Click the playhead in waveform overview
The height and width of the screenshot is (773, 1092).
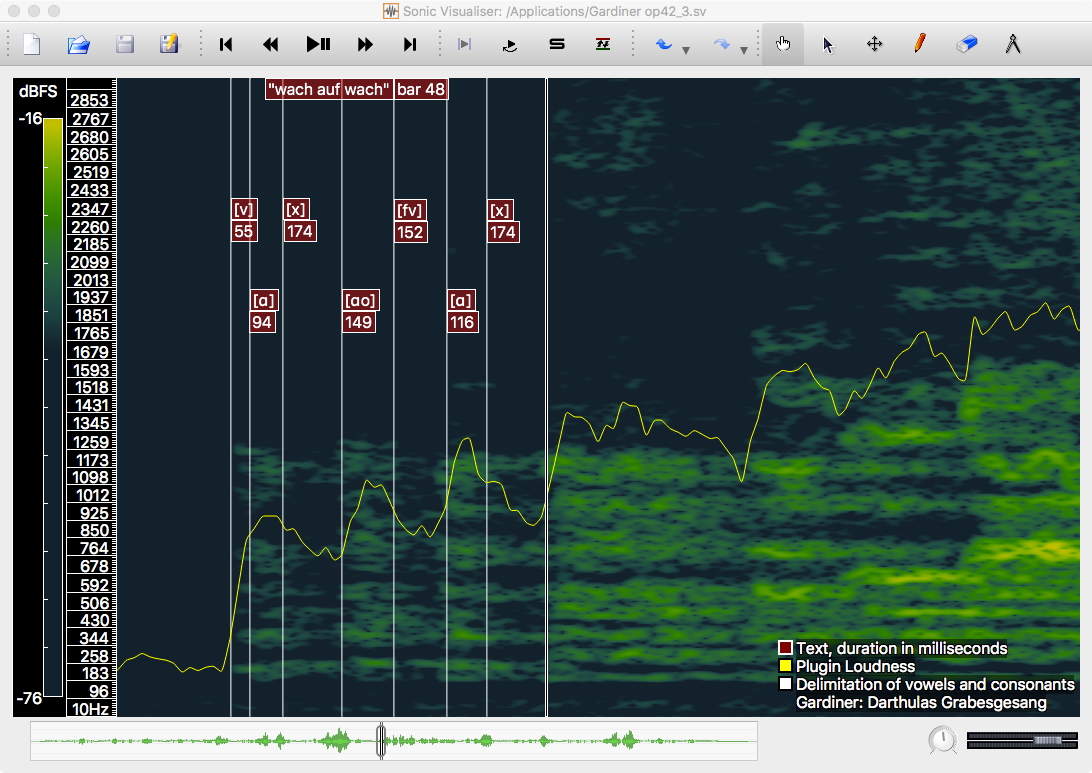point(381,740)
